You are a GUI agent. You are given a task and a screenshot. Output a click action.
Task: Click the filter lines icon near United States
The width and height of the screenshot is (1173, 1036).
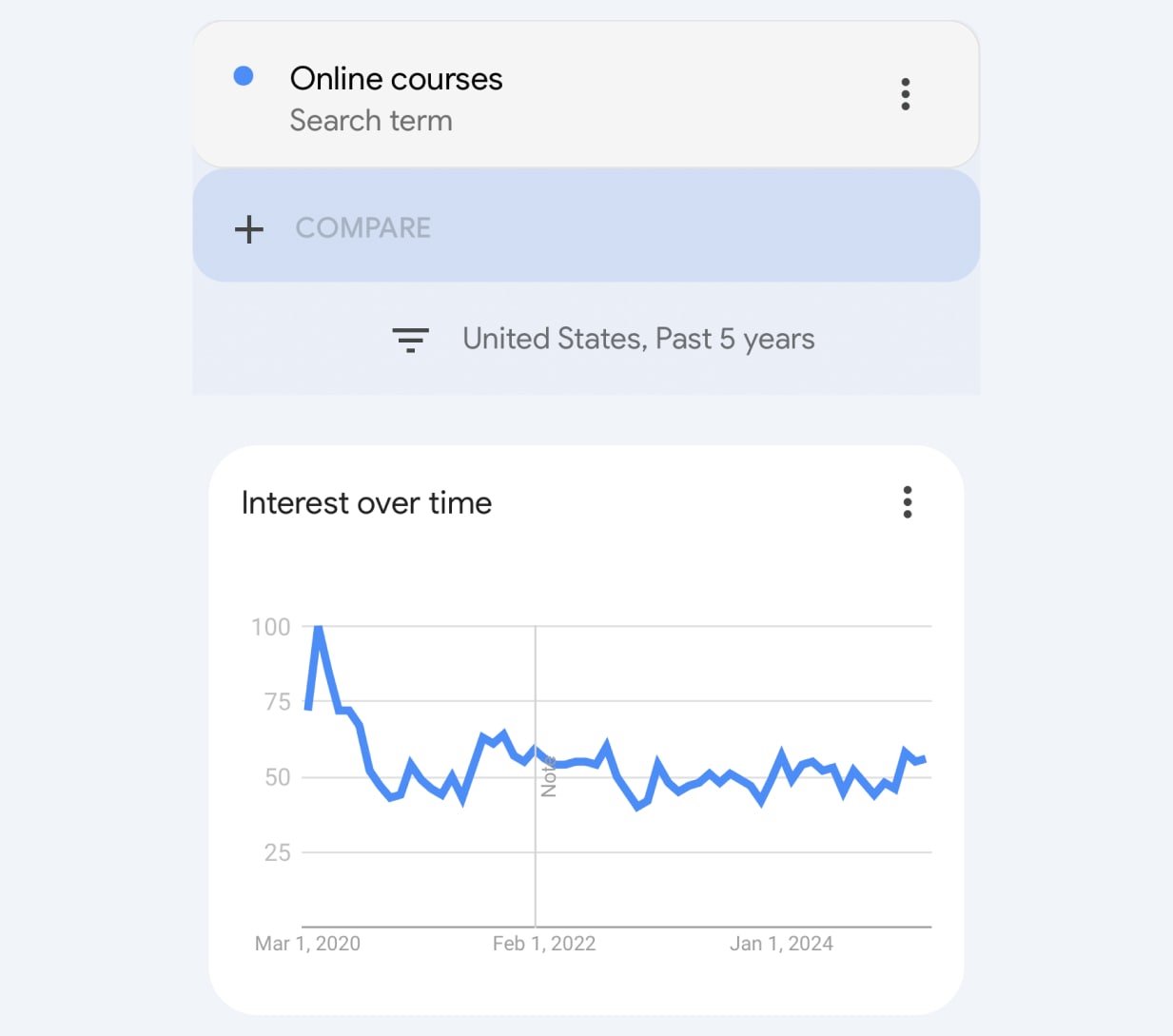tap(411, 340)
